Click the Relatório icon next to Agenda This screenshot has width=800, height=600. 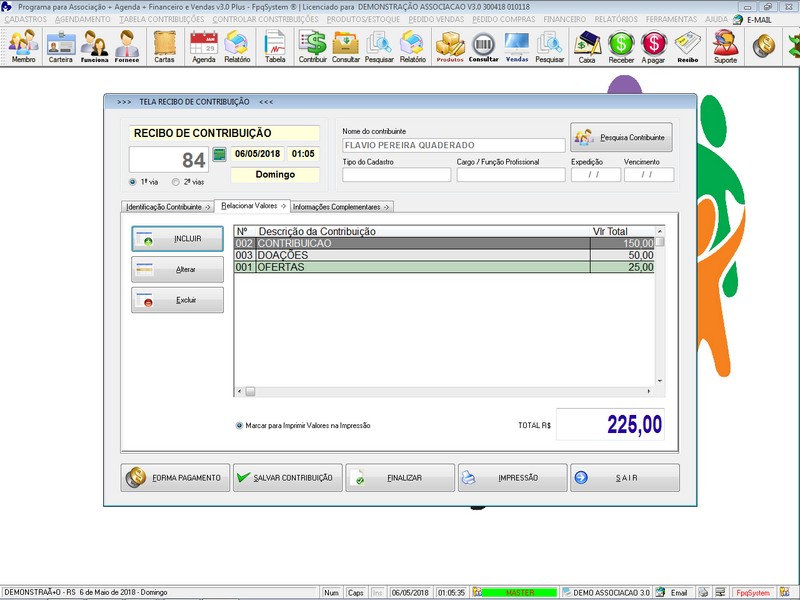click(x=237, y=46)
